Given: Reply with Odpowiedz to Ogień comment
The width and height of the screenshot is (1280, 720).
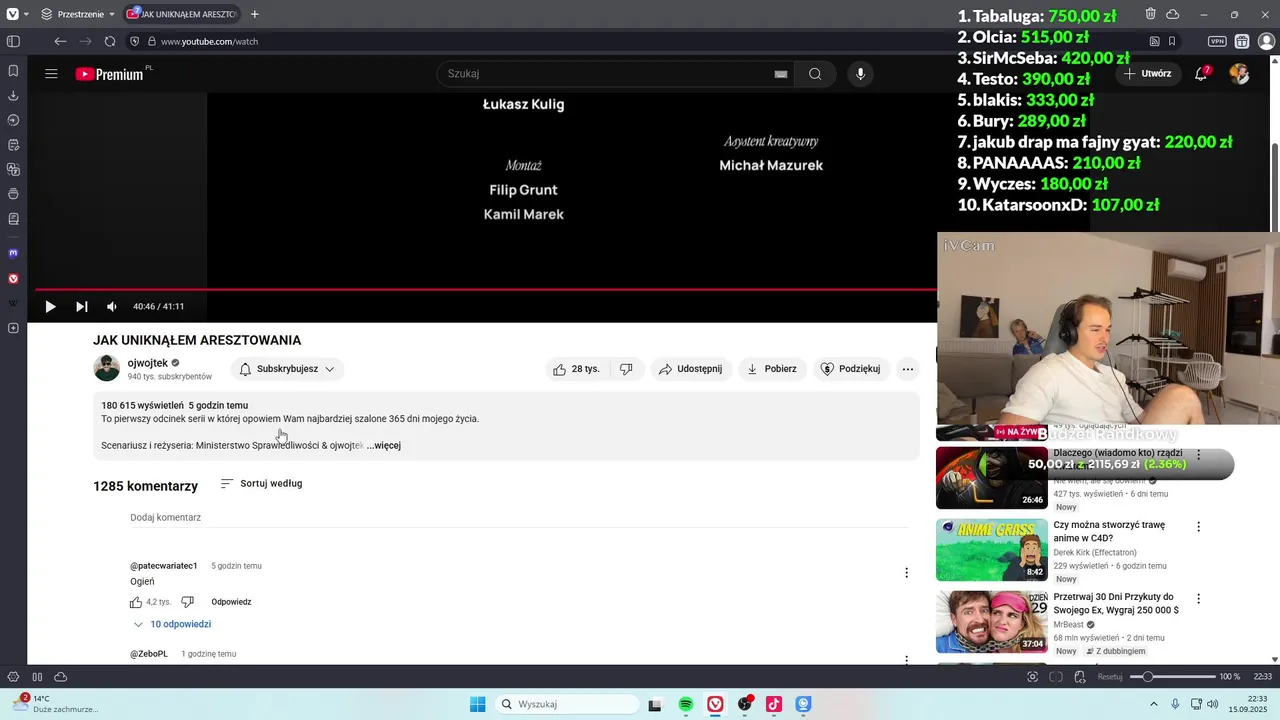Looking at the screenshot, I should [231, 602].
